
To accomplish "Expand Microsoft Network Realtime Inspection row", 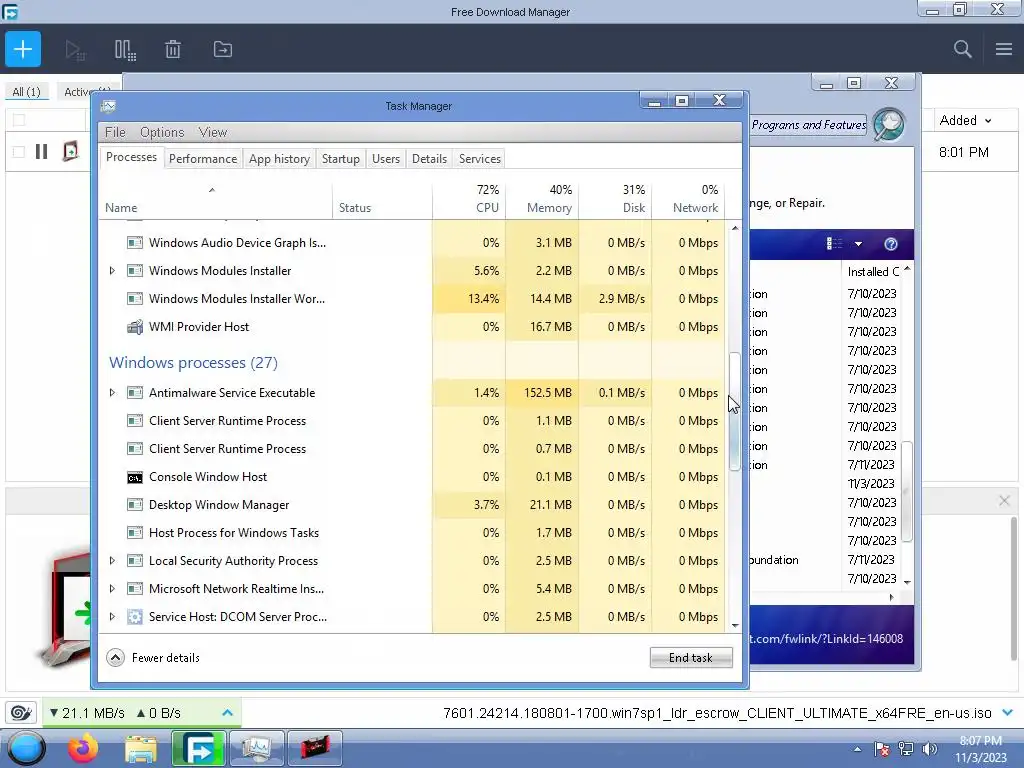I will point(112,588).
